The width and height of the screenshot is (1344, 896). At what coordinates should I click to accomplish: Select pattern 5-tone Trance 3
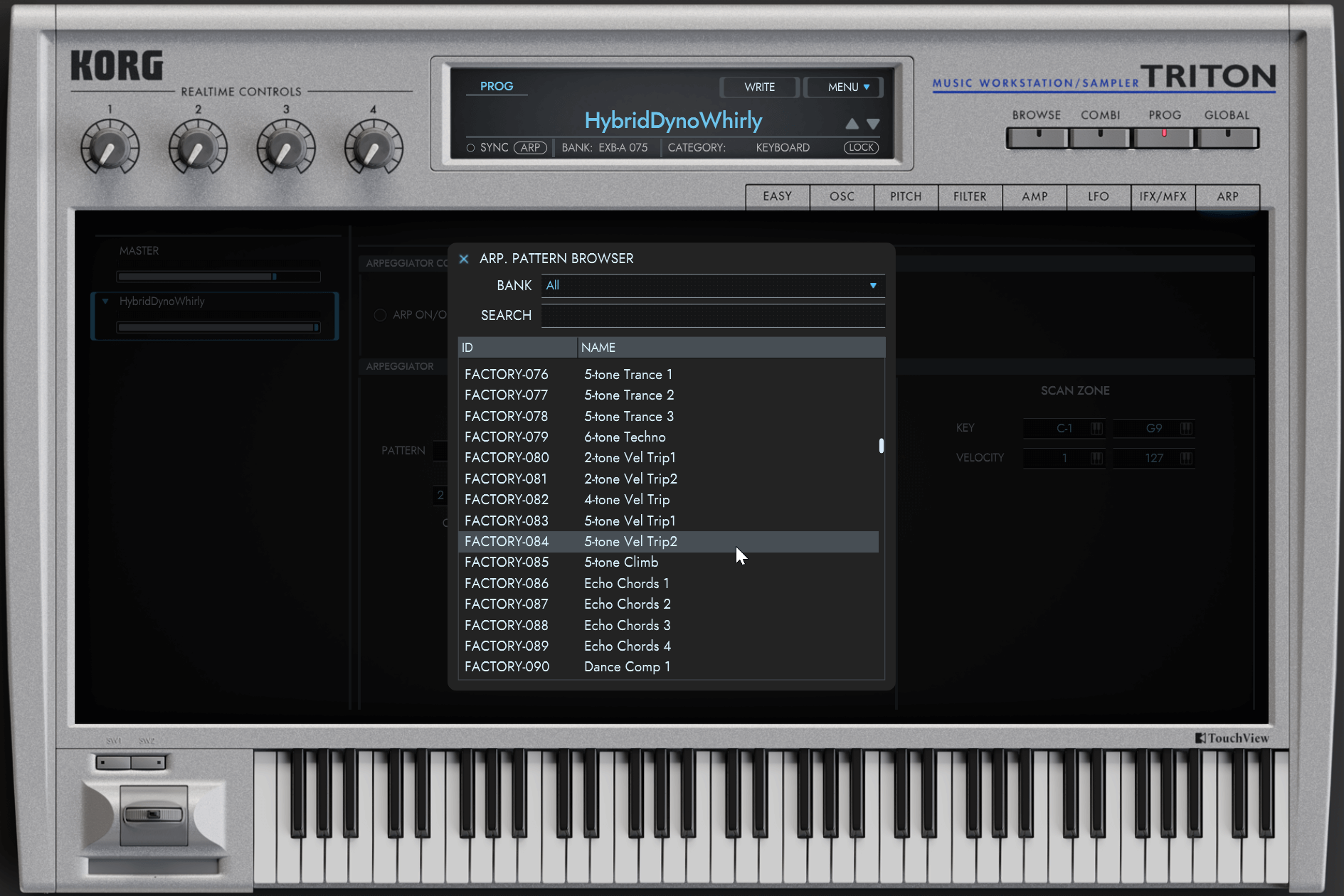click(668, 416)
